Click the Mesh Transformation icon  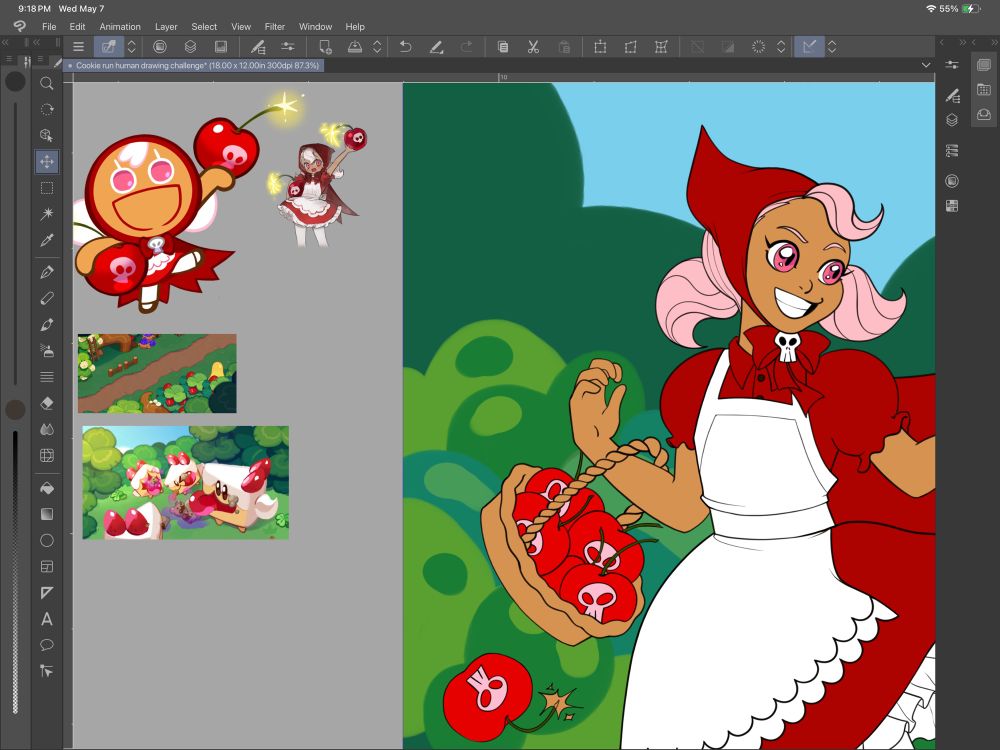(661, 47)
